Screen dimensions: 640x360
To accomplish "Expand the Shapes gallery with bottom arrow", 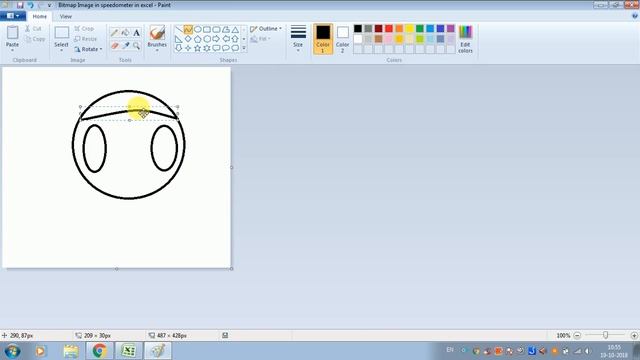I will (x=244, y=49).
